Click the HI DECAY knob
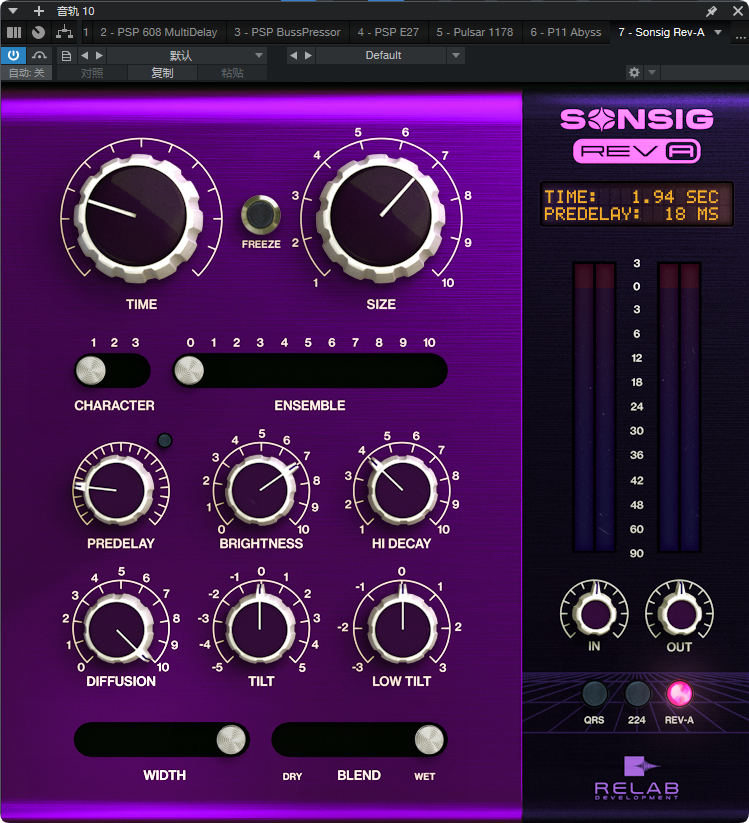Image resolution: width=749 pixels, height=823 pixels. tap(403, 490)
